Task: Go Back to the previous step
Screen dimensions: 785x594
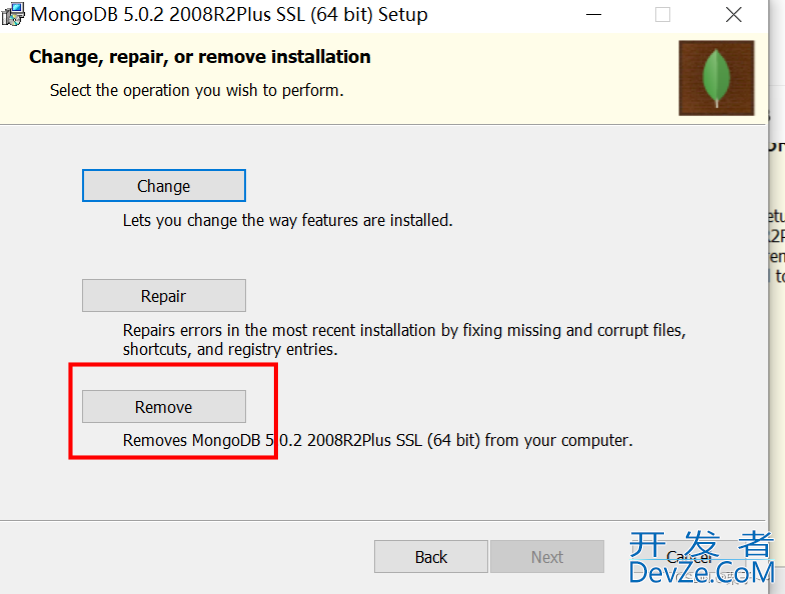Action: point(431,556)
